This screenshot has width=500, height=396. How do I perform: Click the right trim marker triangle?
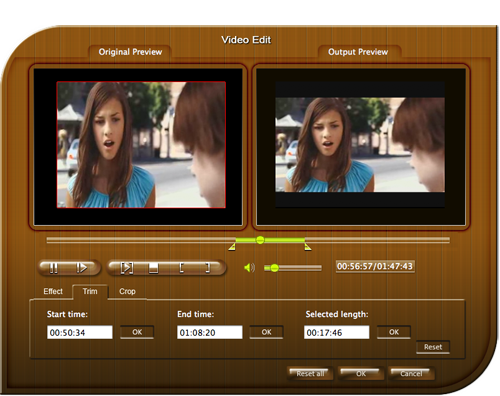308,247
